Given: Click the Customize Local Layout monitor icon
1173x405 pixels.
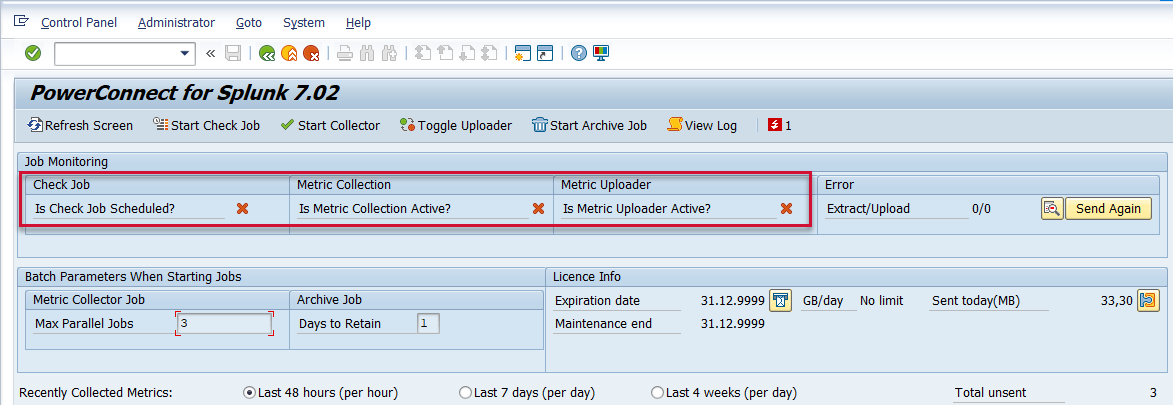Looking at the screenshot, I should [600, 53].
